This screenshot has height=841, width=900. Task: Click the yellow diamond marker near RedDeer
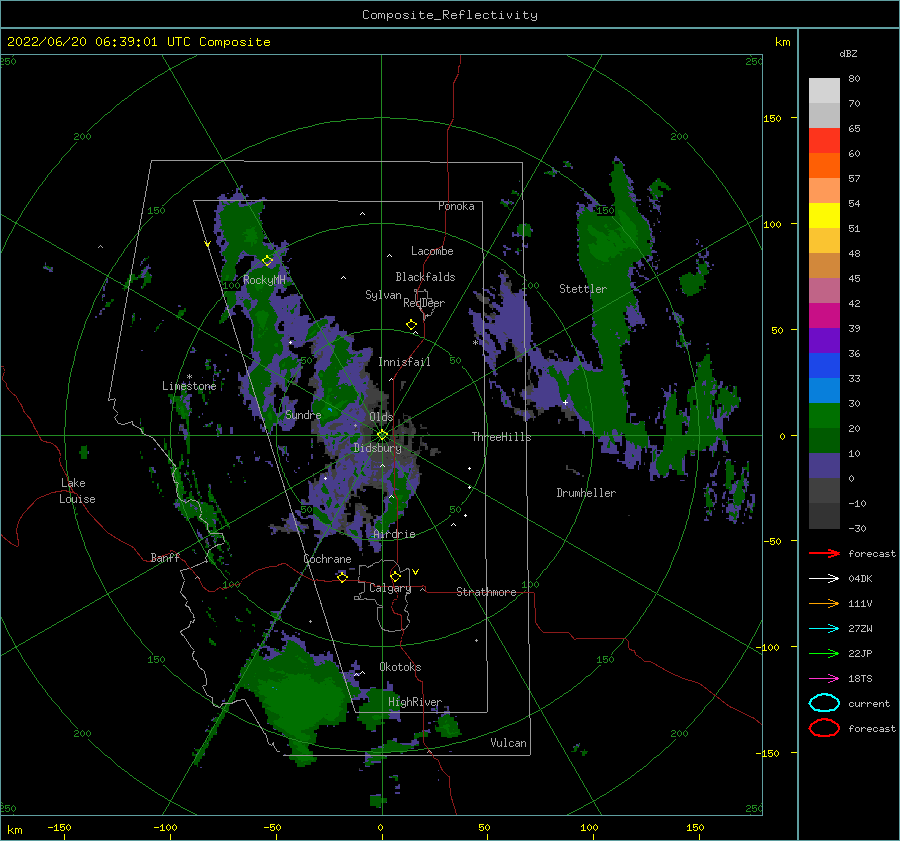click(411, 325)
